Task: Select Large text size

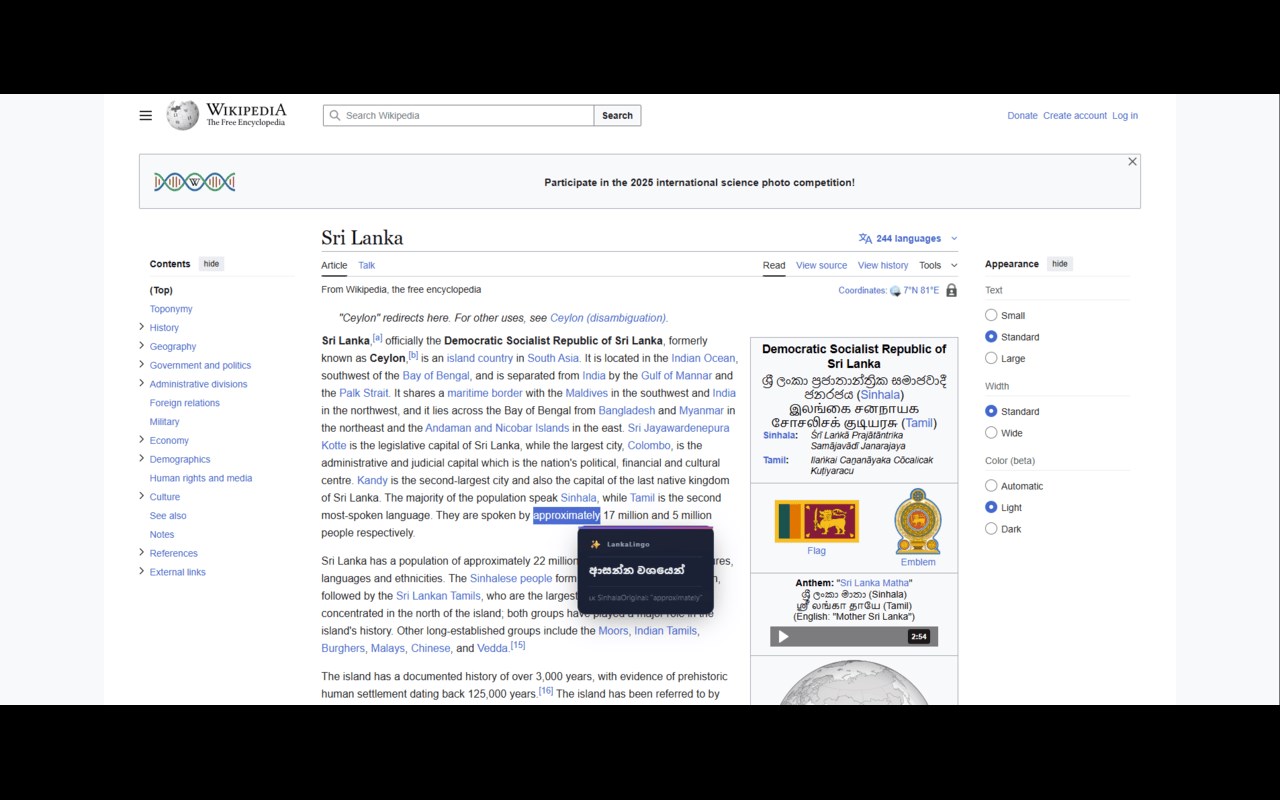Action: (991, 358)
